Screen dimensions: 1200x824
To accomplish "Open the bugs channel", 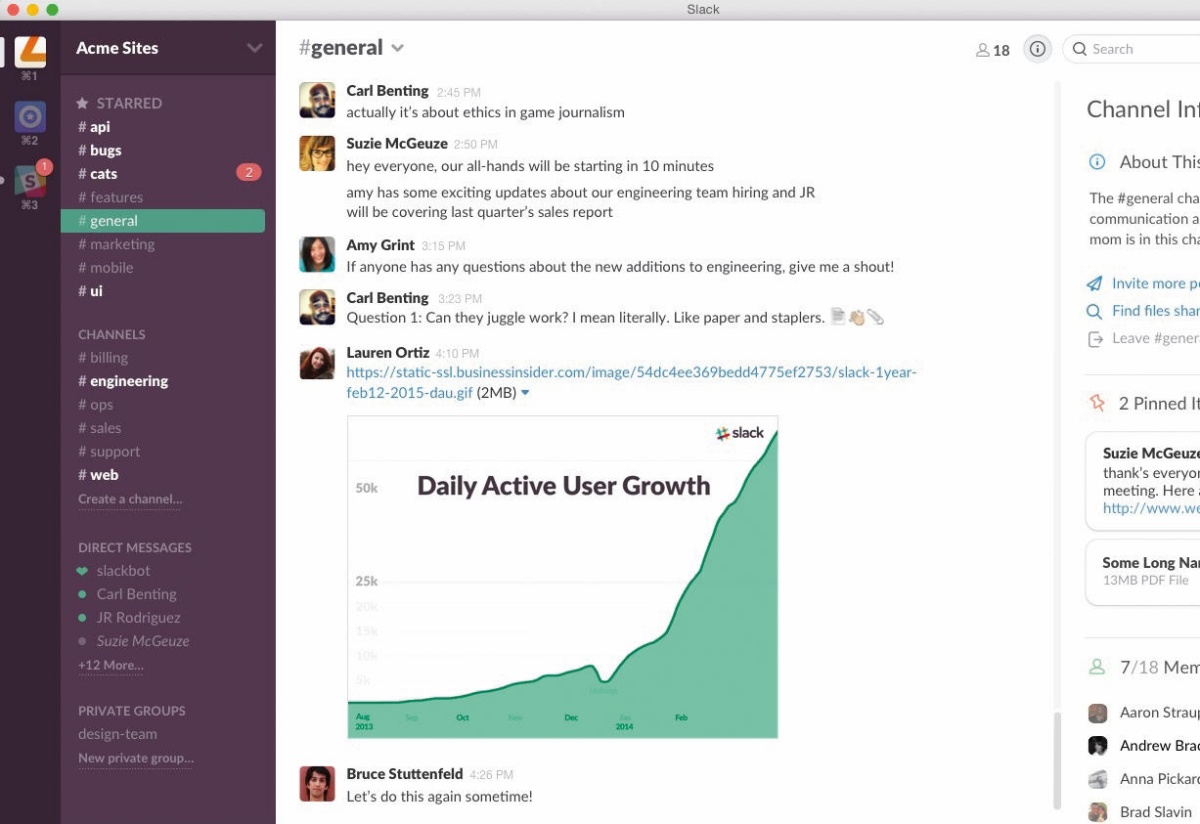I will pyautogui.click(x=100, y=150).
